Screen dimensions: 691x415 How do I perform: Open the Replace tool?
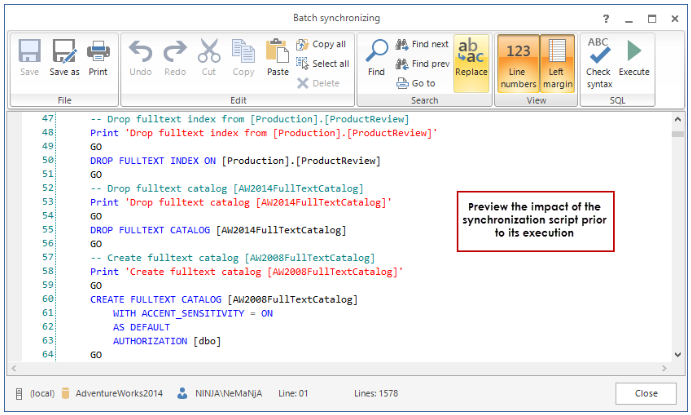tap(471, 58)
